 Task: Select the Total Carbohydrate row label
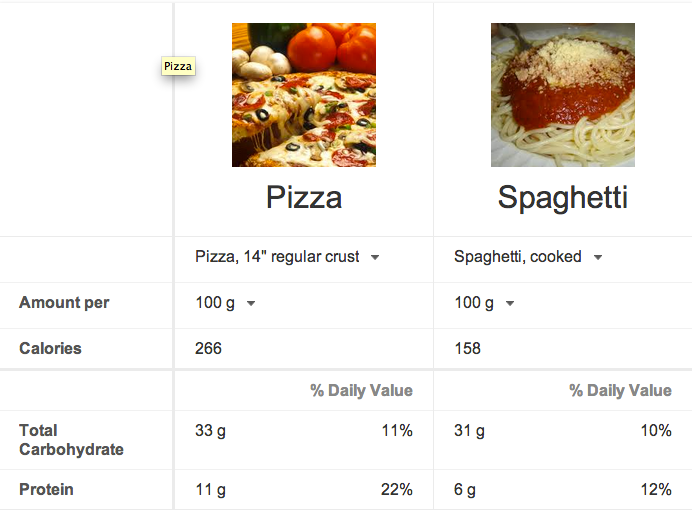[71, 440]
